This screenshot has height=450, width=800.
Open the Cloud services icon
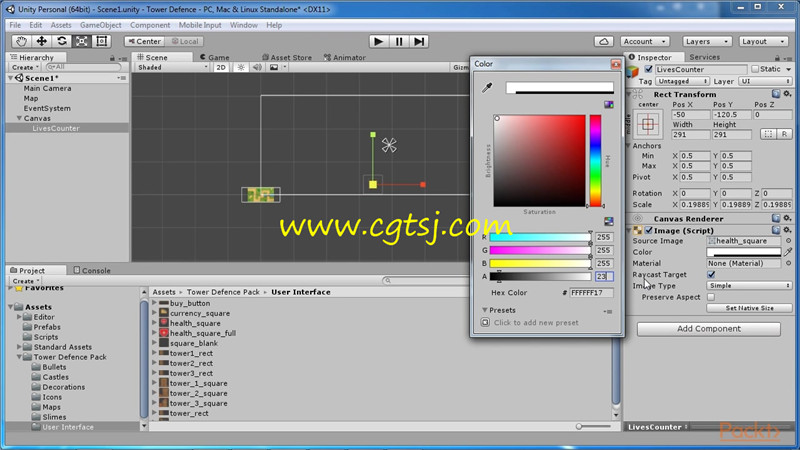pyautogui.click(x=604, y=41)
